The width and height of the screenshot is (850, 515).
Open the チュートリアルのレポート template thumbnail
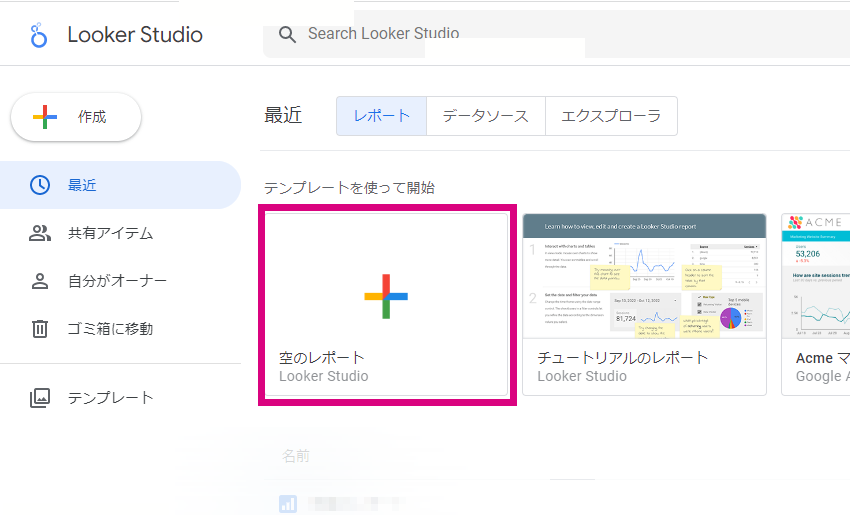point(645,276)
